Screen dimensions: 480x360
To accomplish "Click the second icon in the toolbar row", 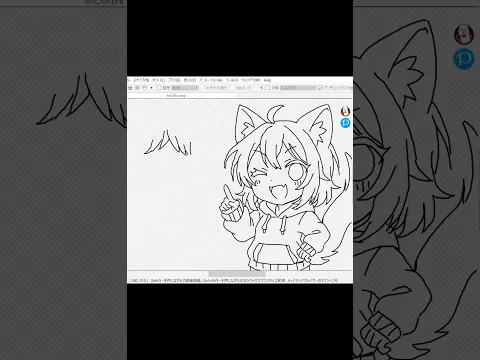I will (x=137, y=88).
